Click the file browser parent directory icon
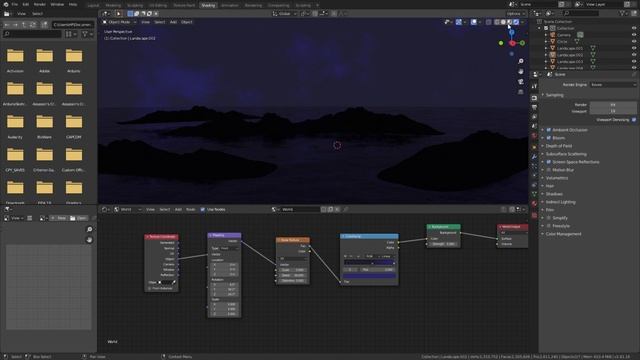Screen dimensions: 640x360 24,24
